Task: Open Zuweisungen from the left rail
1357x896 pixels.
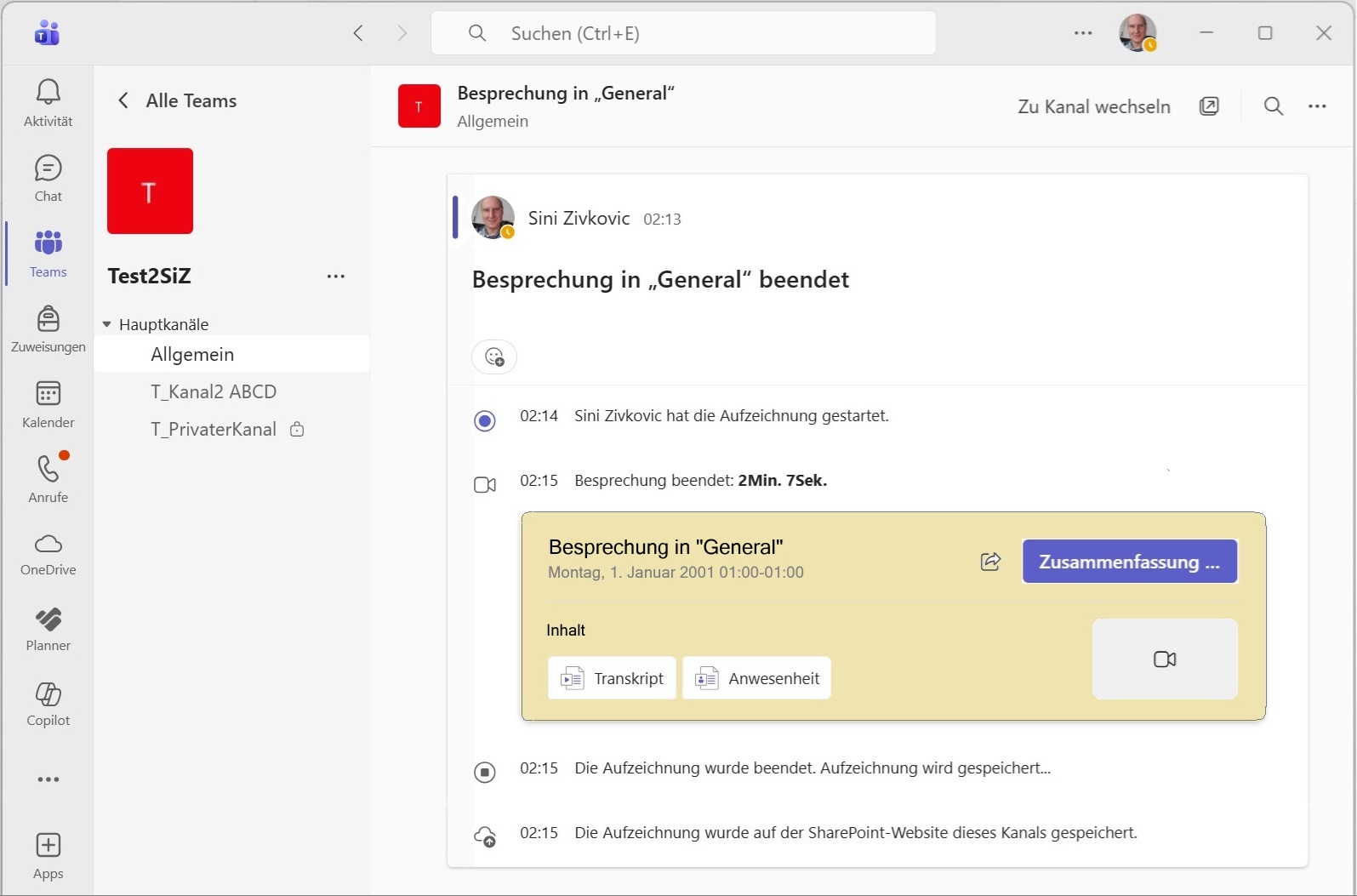Action: coord(48,328)
